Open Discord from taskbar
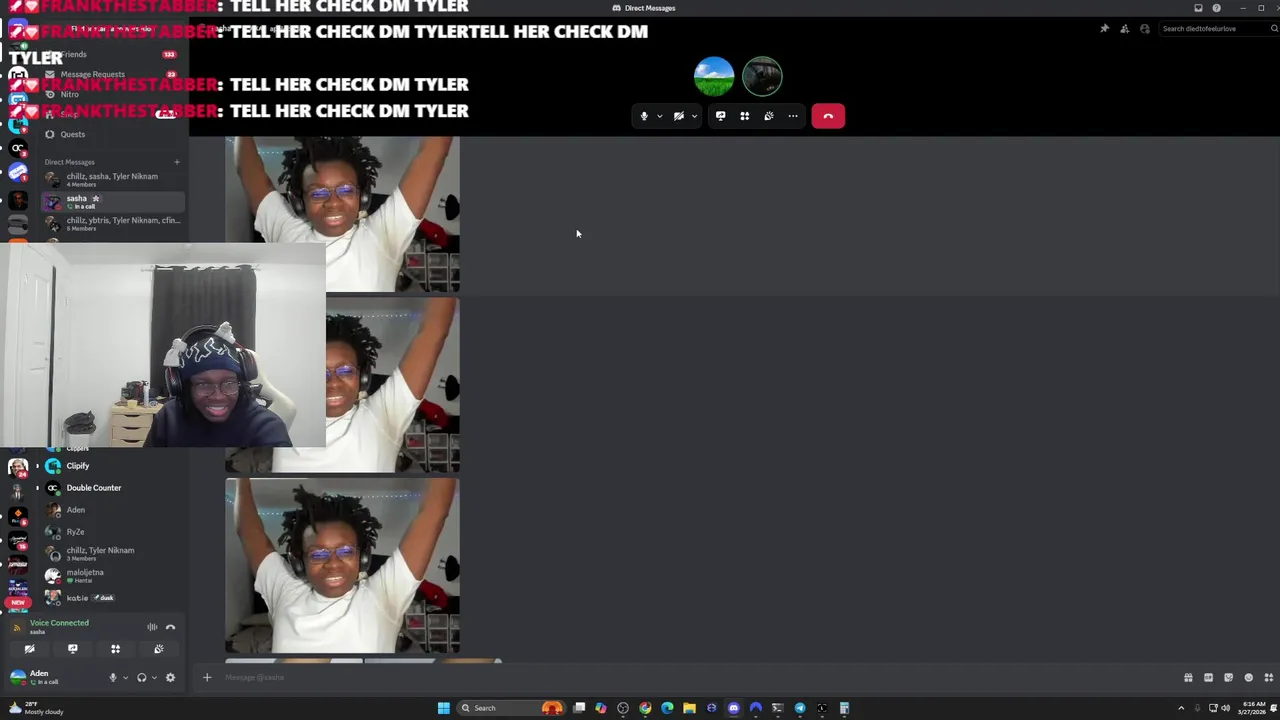 733,708
